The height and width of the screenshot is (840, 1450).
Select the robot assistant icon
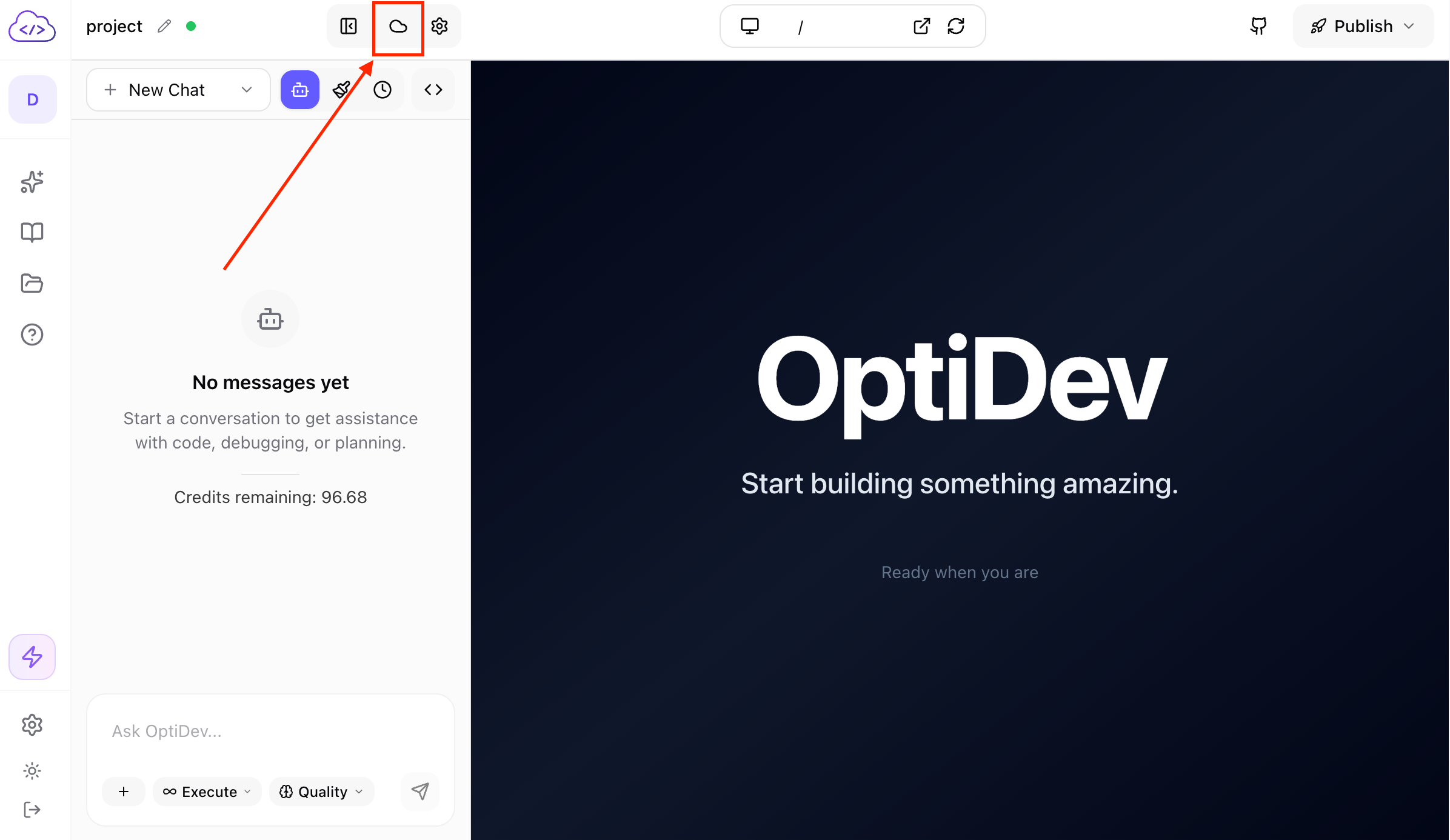point(299,90)
